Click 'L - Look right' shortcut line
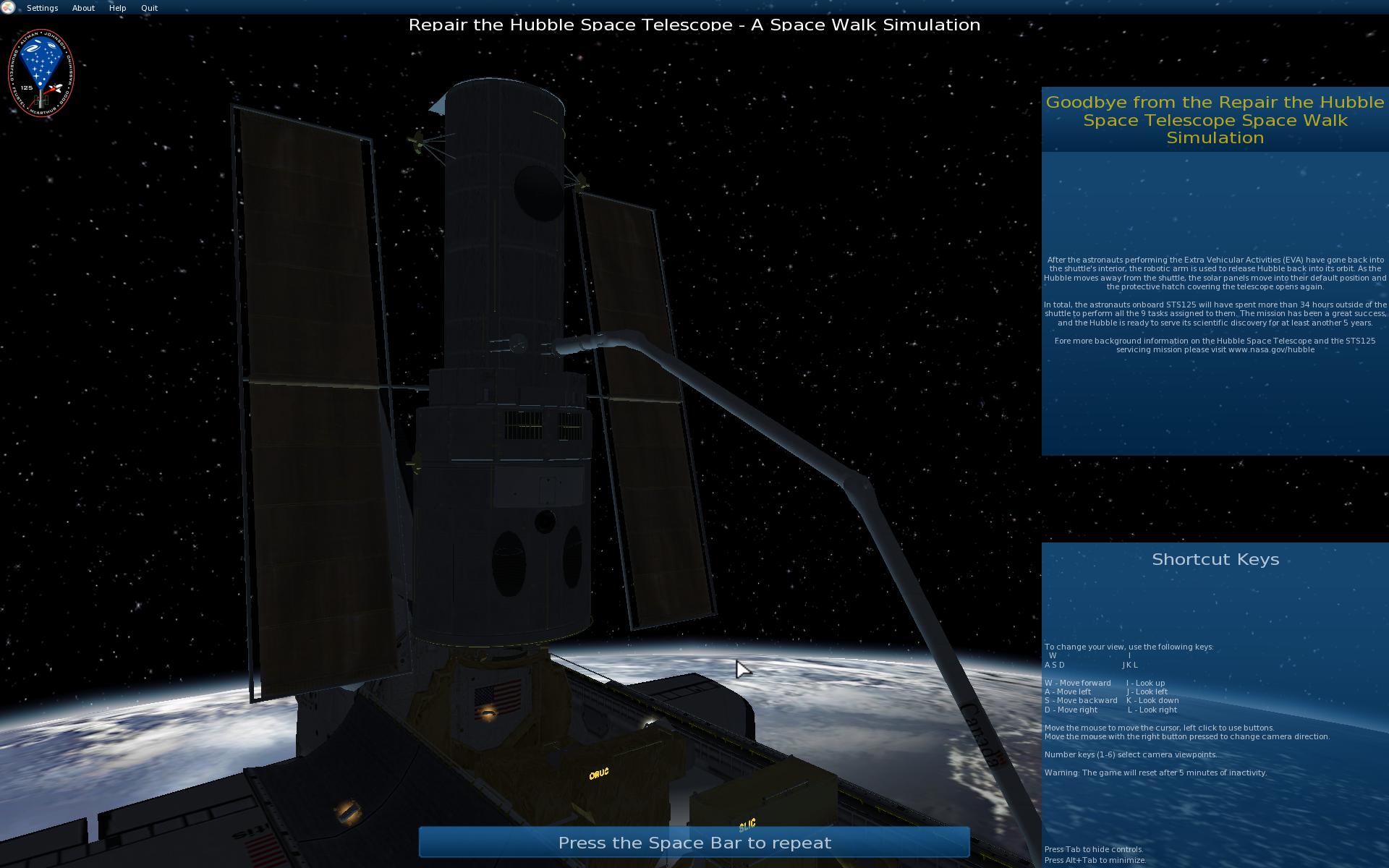The height and width of the screenshot is (868, 1389). coord(1152,710)
